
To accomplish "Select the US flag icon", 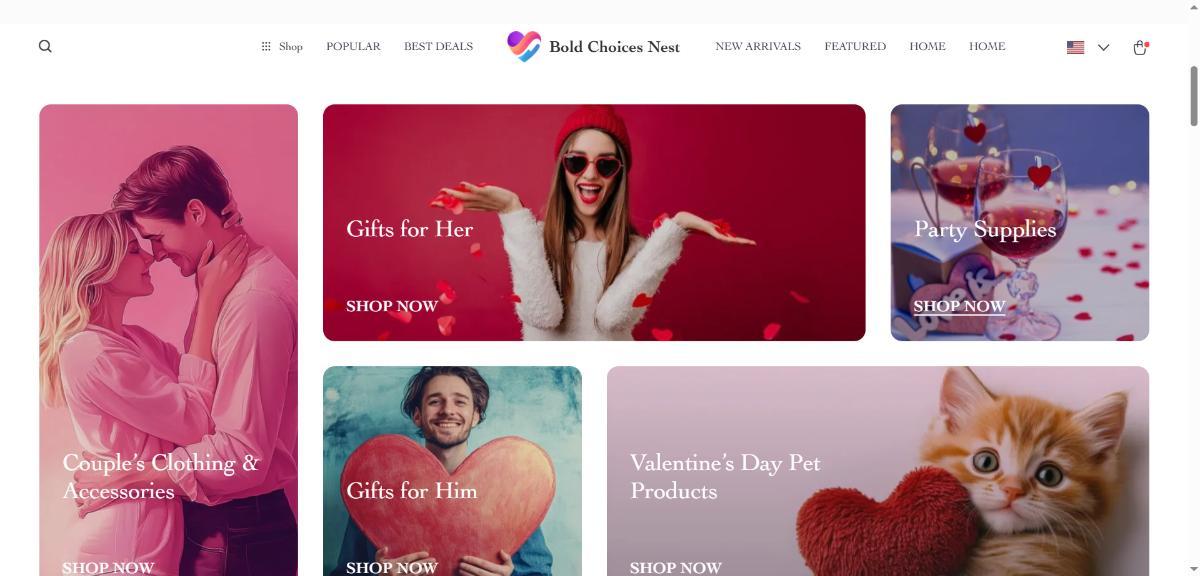I will (1076, 47).
